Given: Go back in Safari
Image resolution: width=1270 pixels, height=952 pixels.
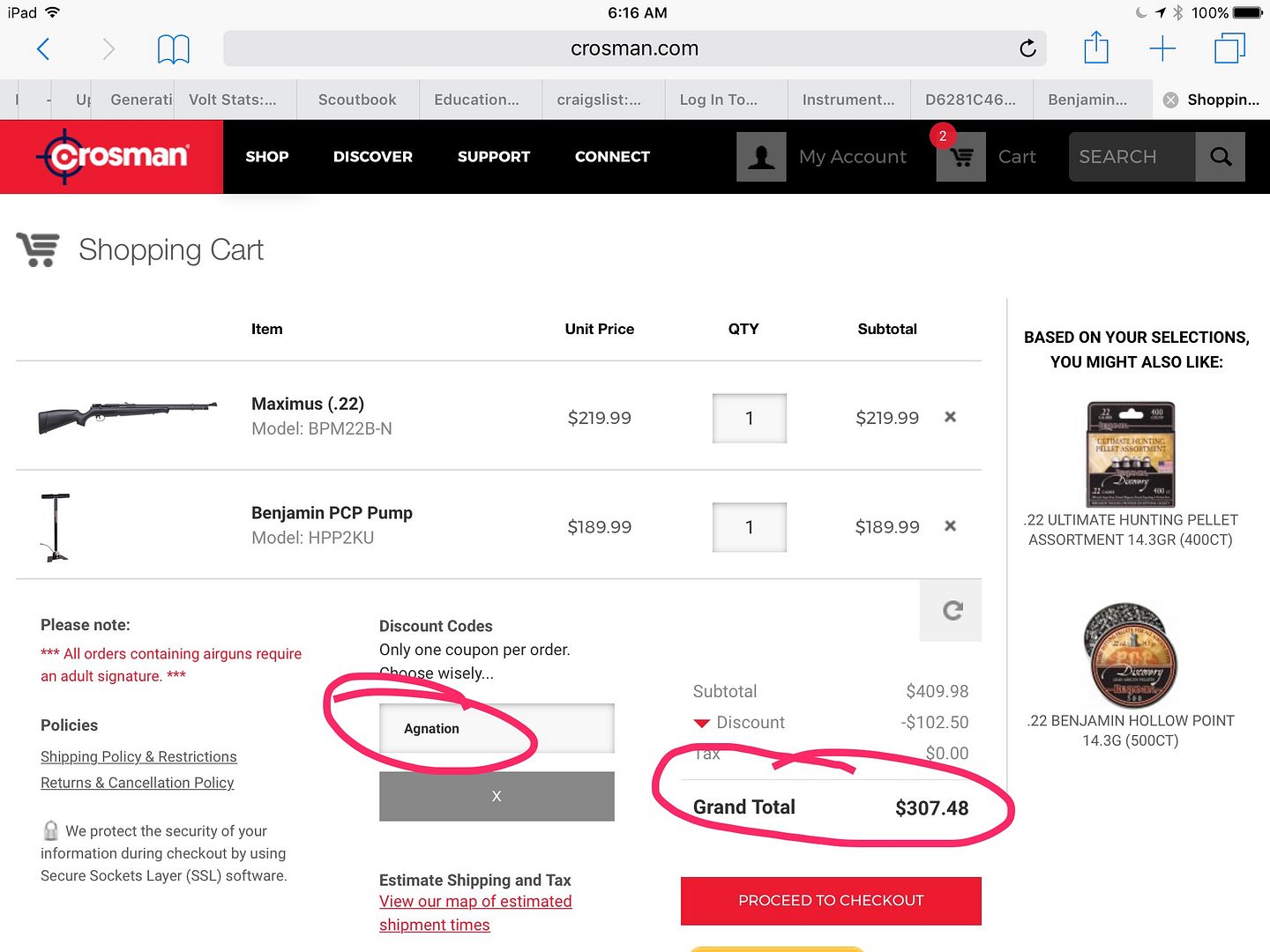Looking at the screenshot, I should 42,48.
